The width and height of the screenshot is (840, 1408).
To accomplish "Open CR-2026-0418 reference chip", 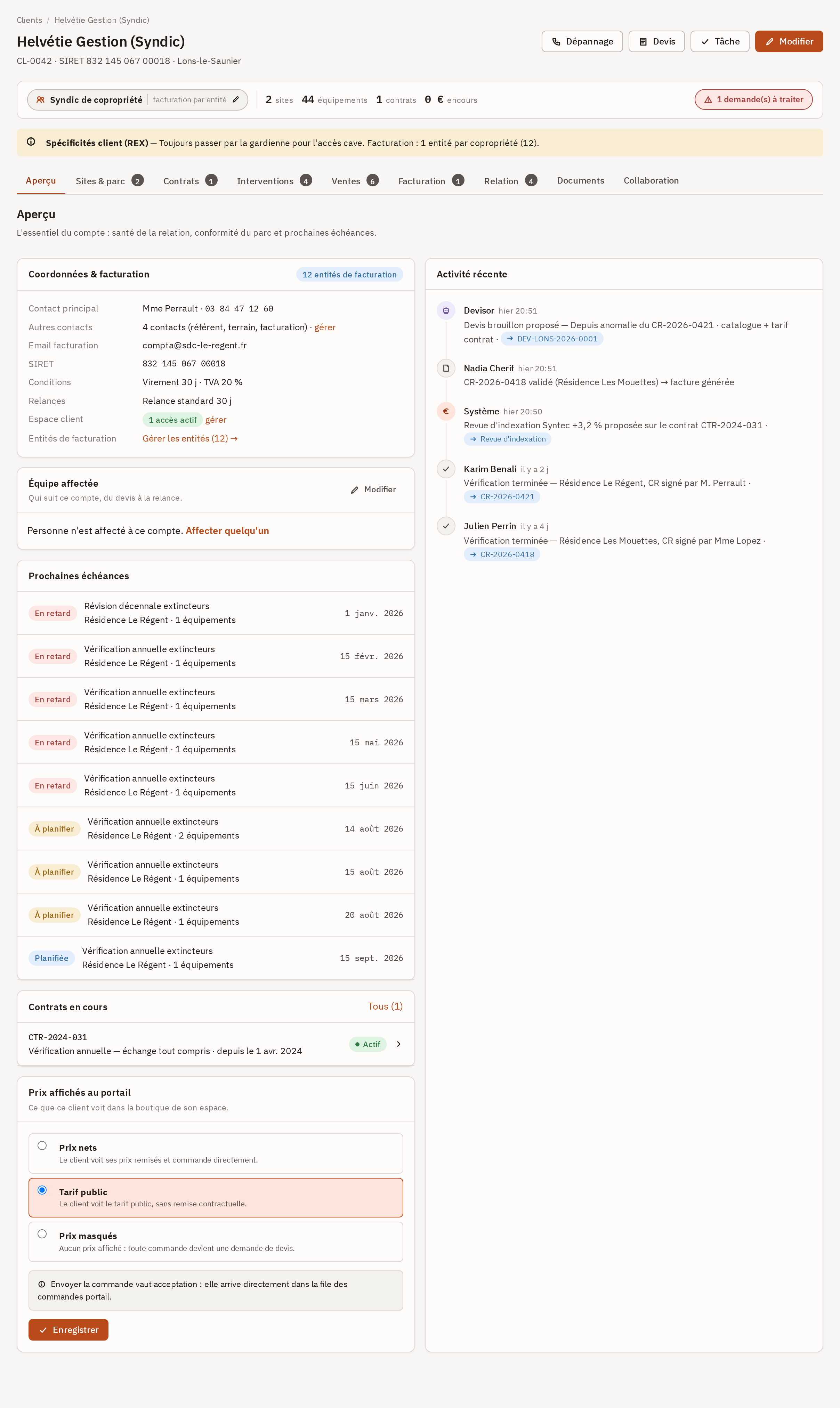I will pos(502,555).
